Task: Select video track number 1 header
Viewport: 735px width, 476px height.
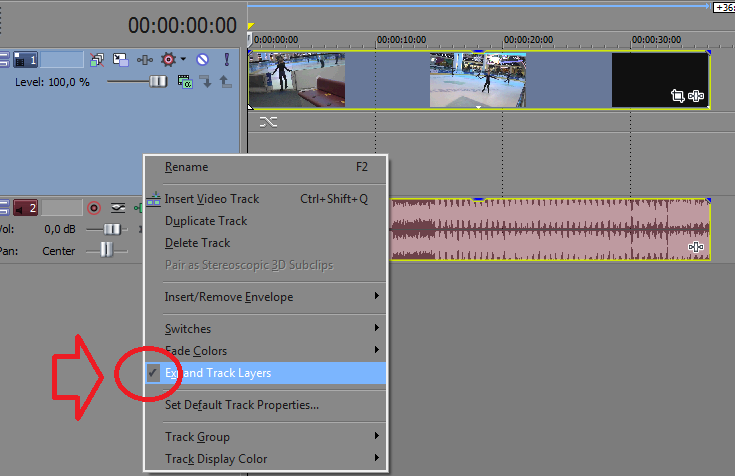Action: [25, 60]
